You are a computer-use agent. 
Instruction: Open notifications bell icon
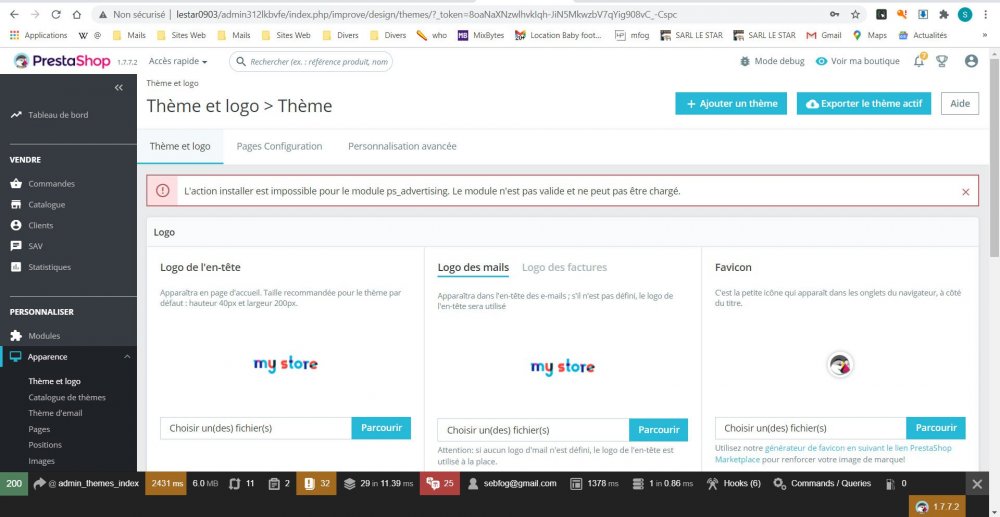919,61
